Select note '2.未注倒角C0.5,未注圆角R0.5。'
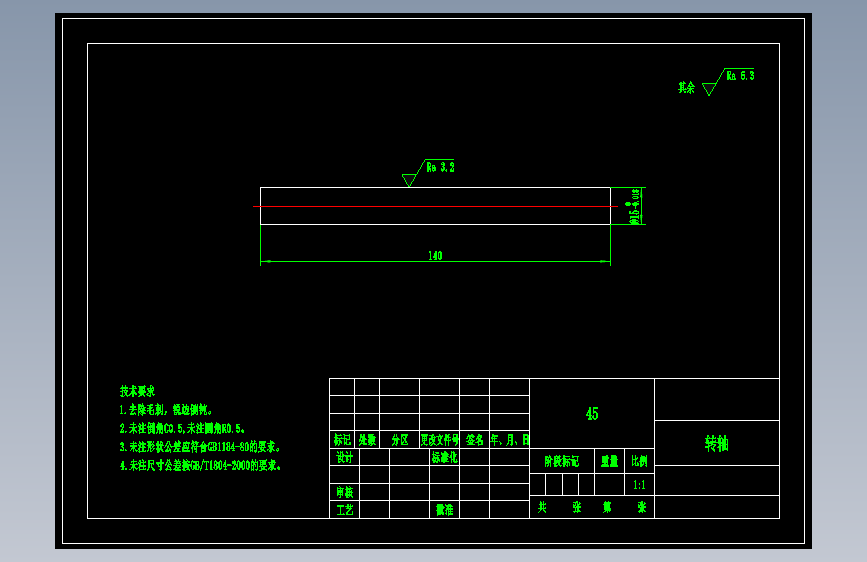This screenshot has width=867, height=562. point(182,429)
